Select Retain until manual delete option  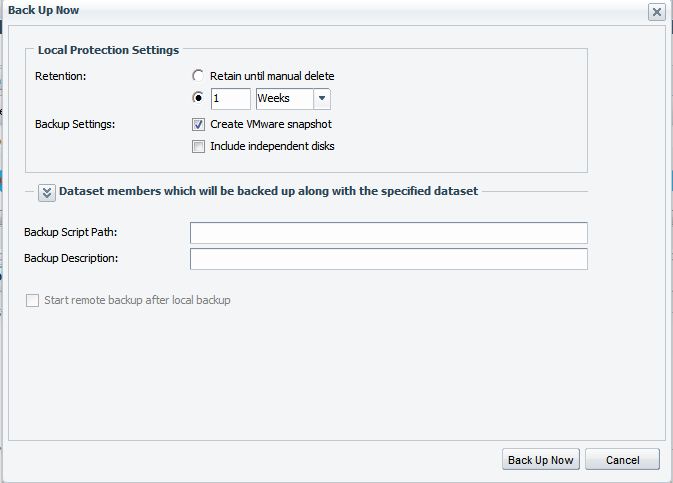click(198, 76)
